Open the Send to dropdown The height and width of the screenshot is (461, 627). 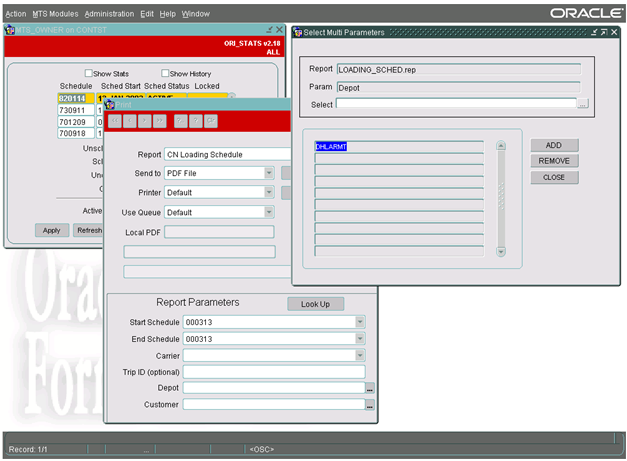269,173
